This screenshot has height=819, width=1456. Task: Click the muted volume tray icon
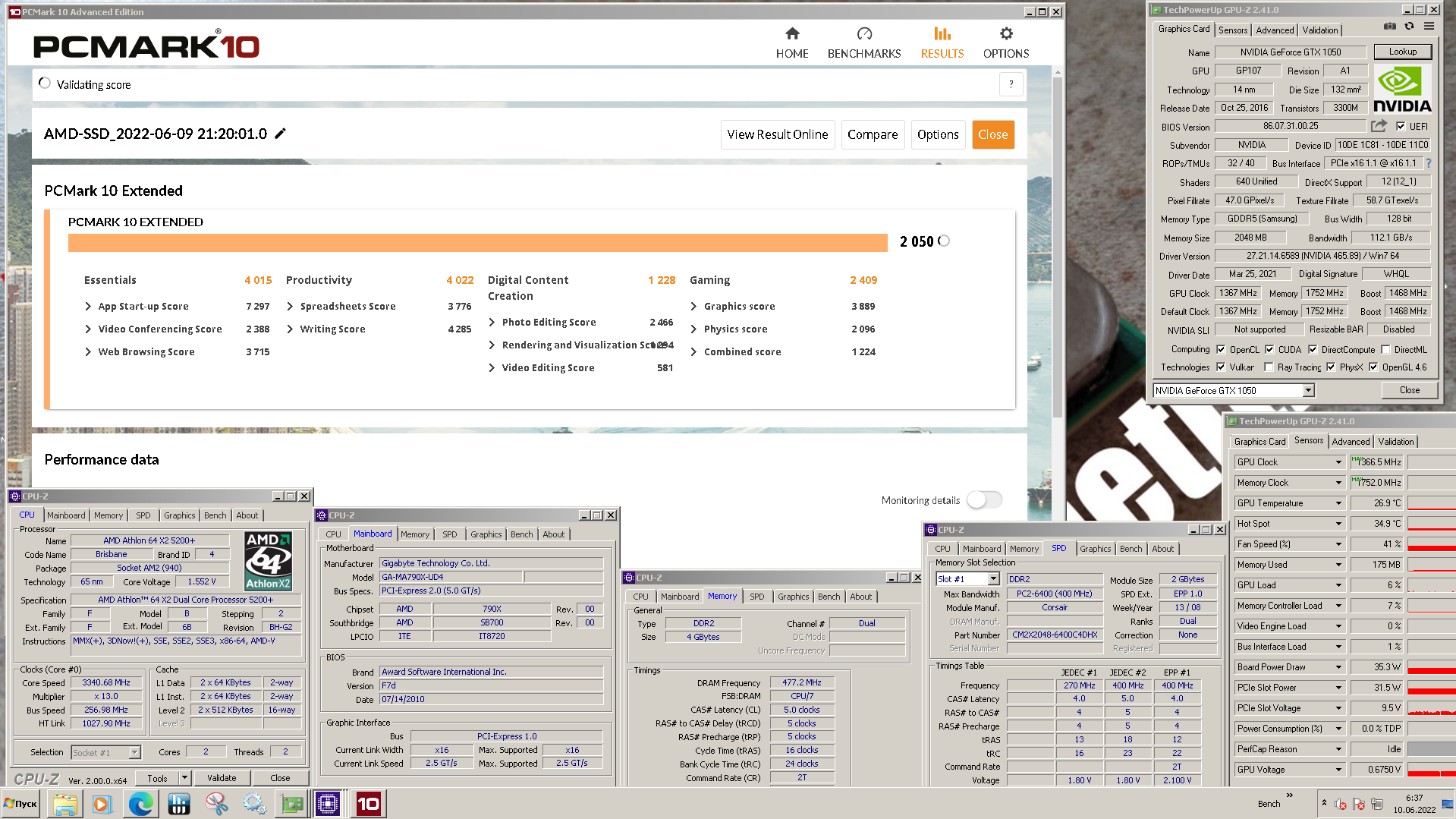click(x=1341, y=804)
